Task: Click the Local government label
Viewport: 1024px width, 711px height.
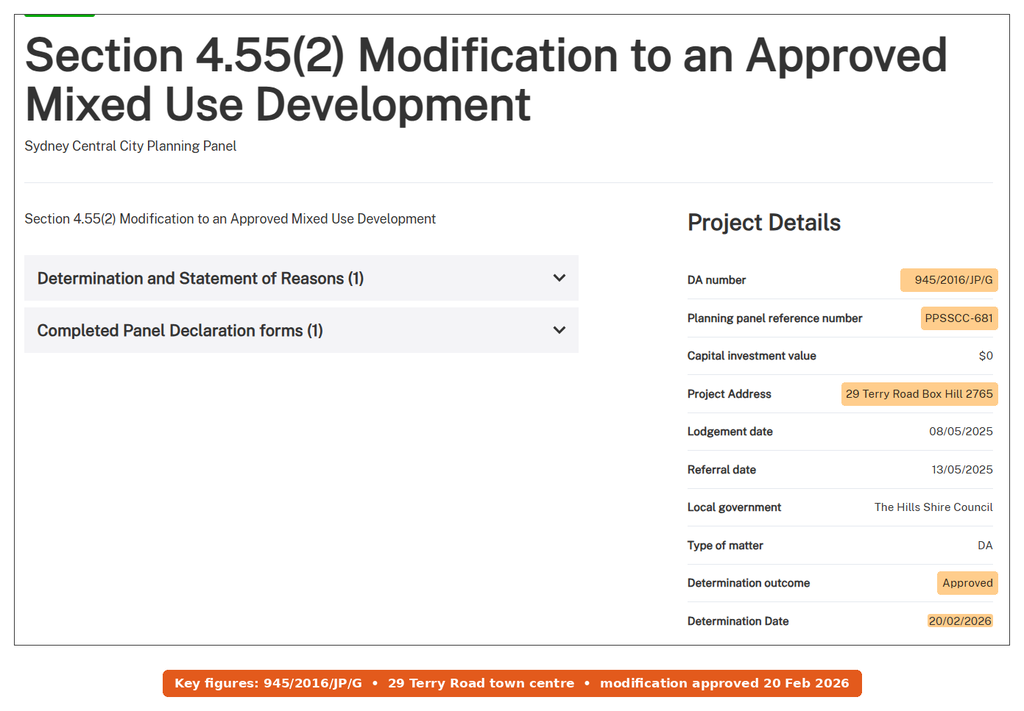Action: click(734, 507)
